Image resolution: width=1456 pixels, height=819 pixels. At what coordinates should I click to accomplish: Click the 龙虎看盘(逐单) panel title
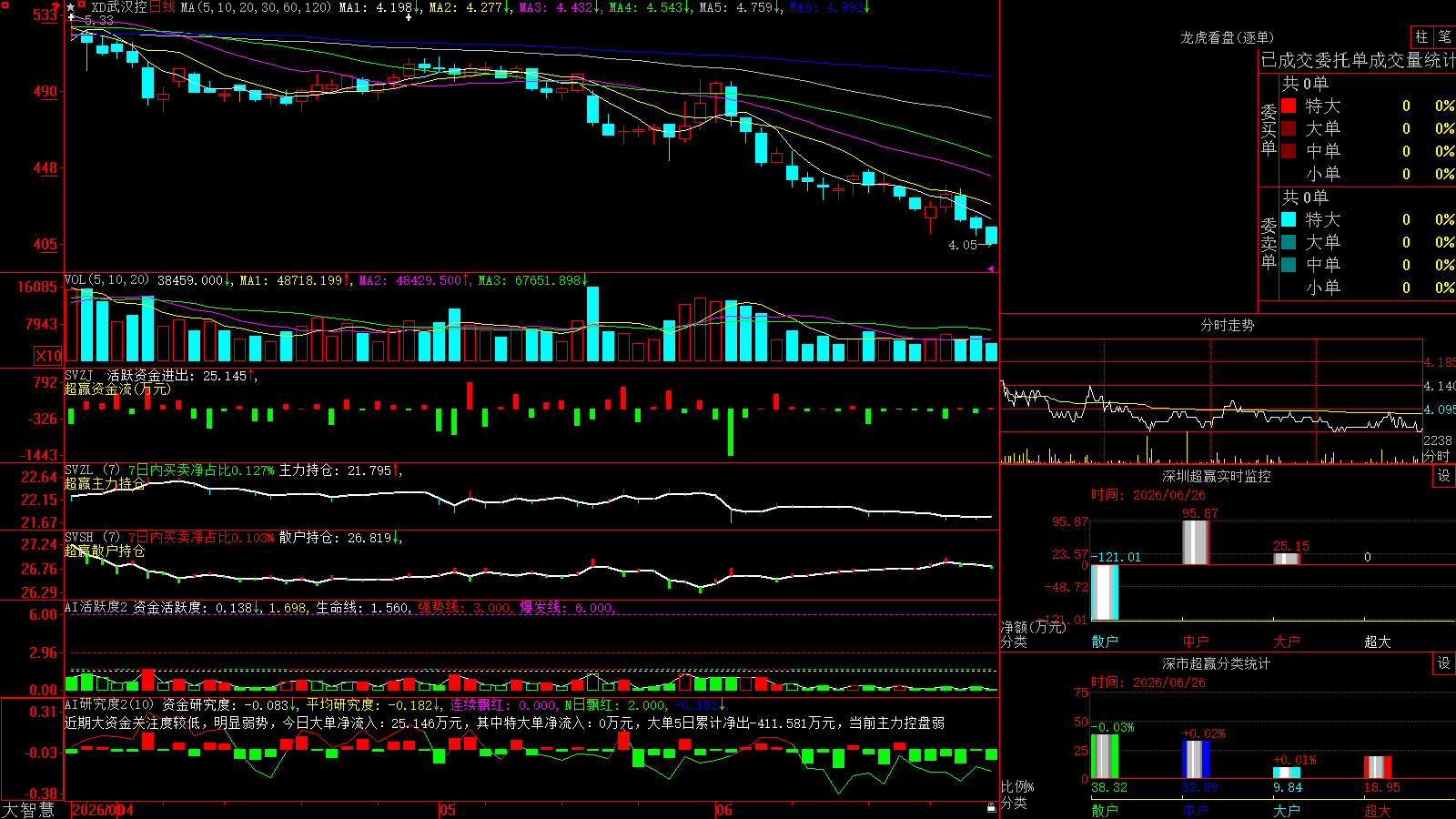point(1227,37)
